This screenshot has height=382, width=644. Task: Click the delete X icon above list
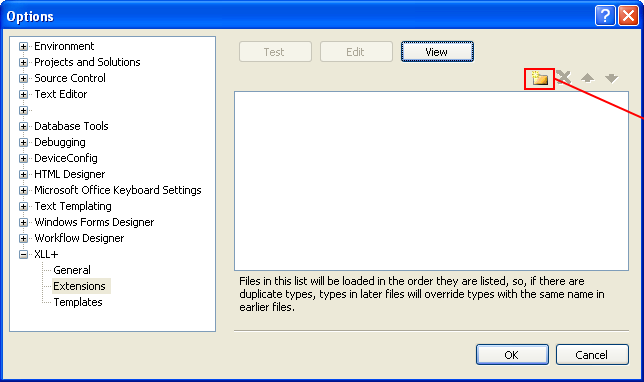pos(564,77)
